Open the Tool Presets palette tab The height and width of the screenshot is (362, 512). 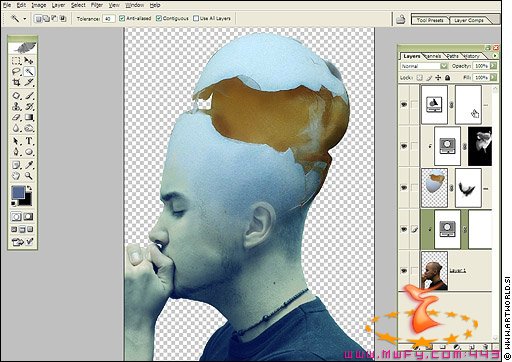point(430,20)
